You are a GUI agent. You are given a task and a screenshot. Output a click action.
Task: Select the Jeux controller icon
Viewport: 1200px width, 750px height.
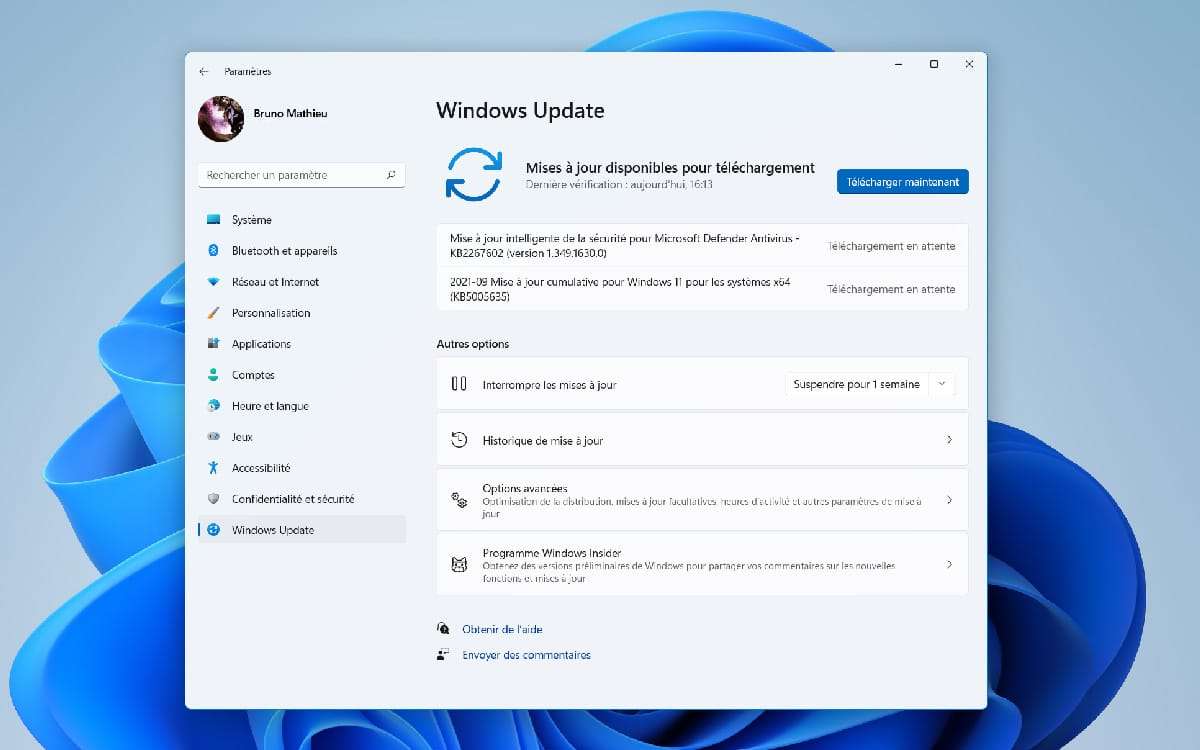(x=213, y=437)
